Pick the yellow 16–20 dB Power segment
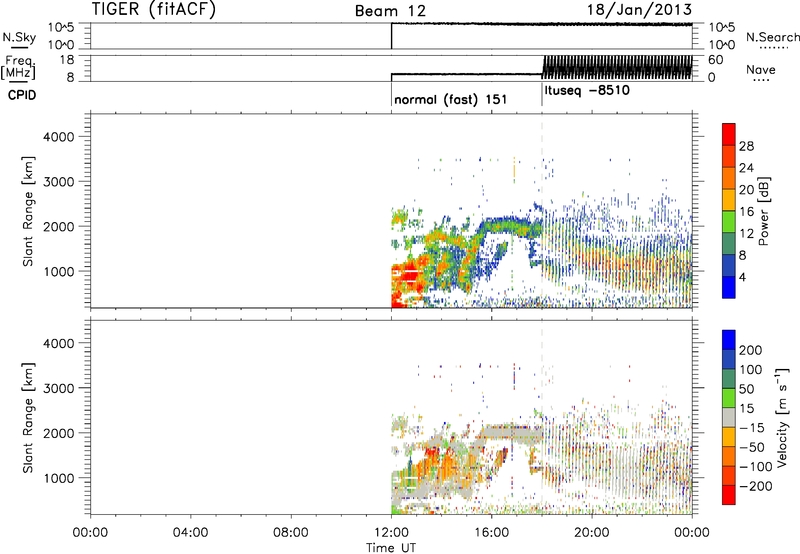 tap(729, 200)
